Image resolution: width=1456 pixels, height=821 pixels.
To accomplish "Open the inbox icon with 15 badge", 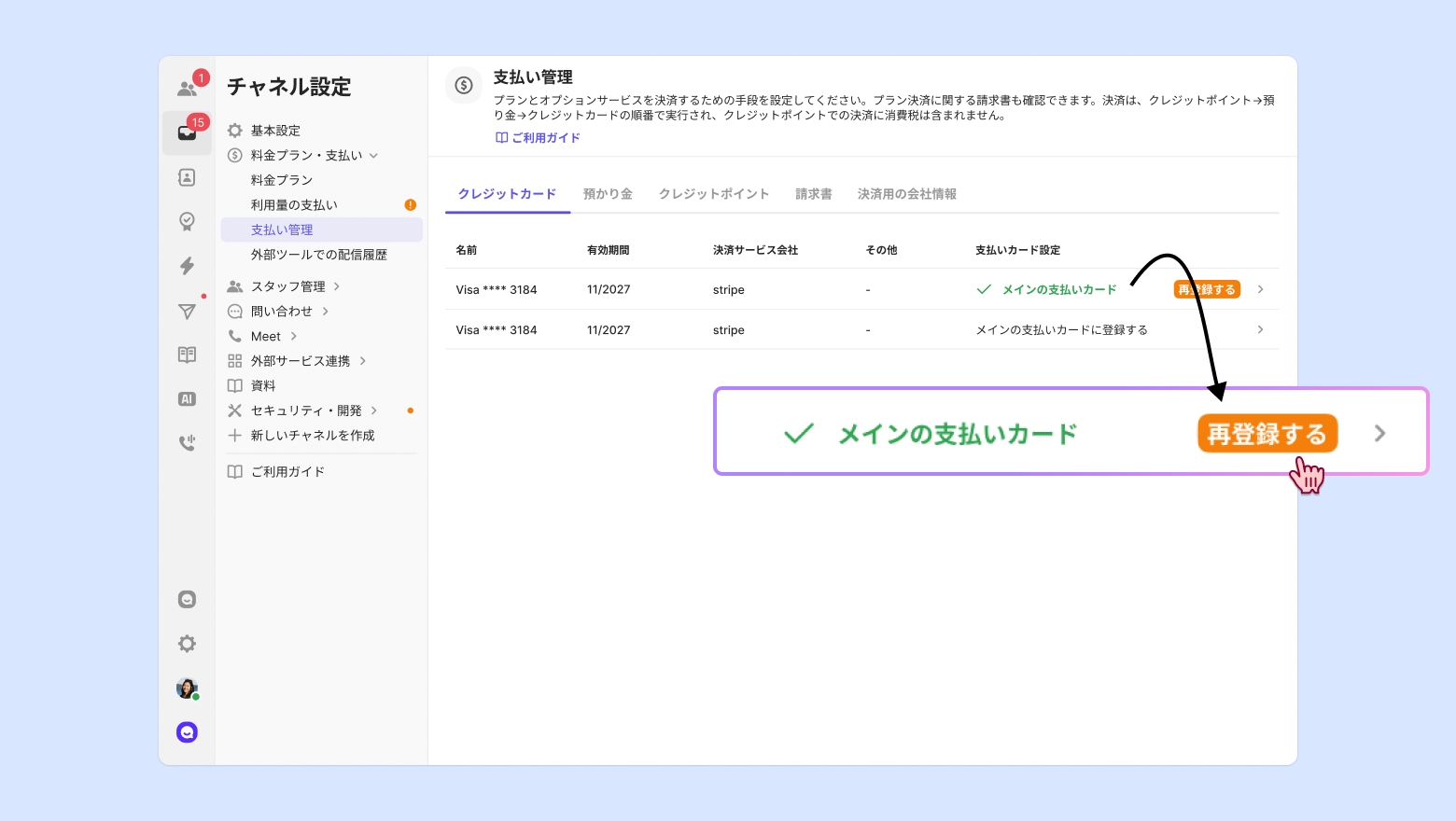I will coord(187,132).
